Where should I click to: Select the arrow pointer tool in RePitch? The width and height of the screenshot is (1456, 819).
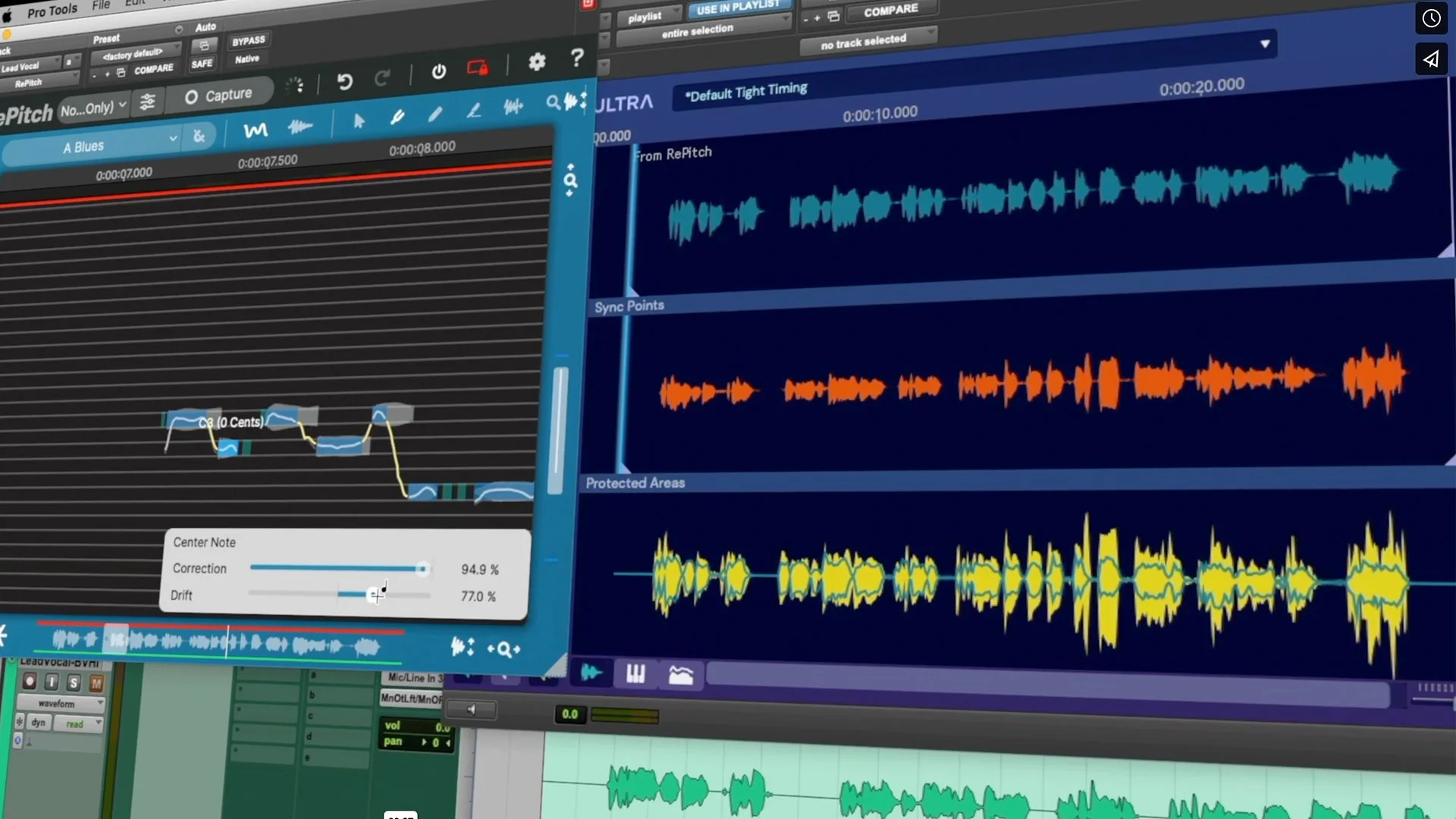coord(359,121)
